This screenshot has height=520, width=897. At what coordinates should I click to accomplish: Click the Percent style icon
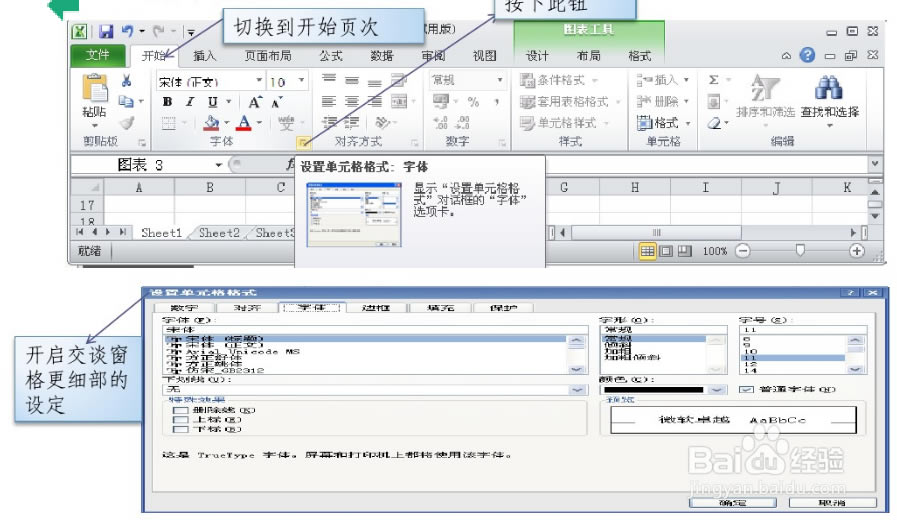[x=473, y=102]
